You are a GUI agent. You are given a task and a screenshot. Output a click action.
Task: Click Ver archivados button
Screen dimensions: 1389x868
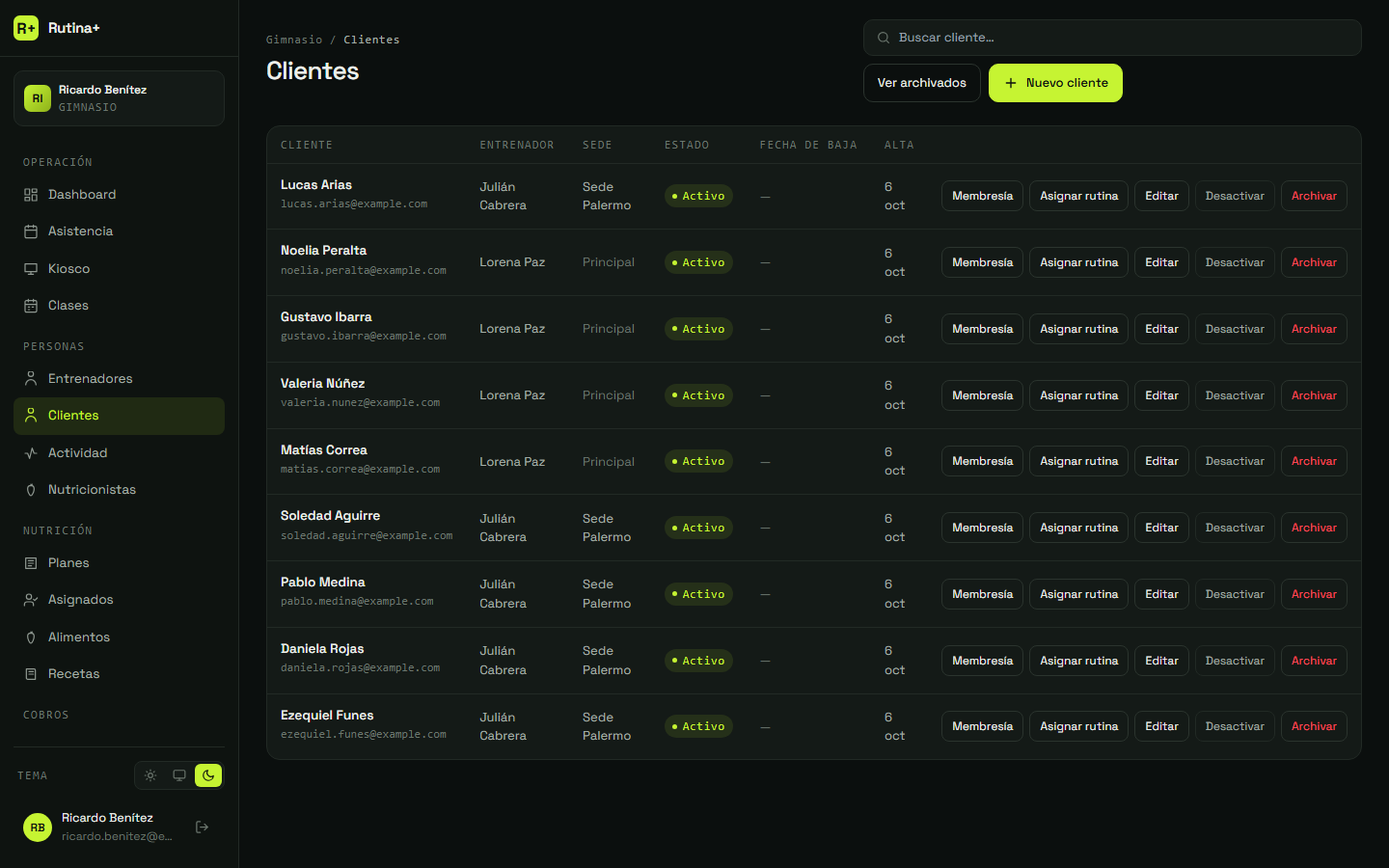921,83
